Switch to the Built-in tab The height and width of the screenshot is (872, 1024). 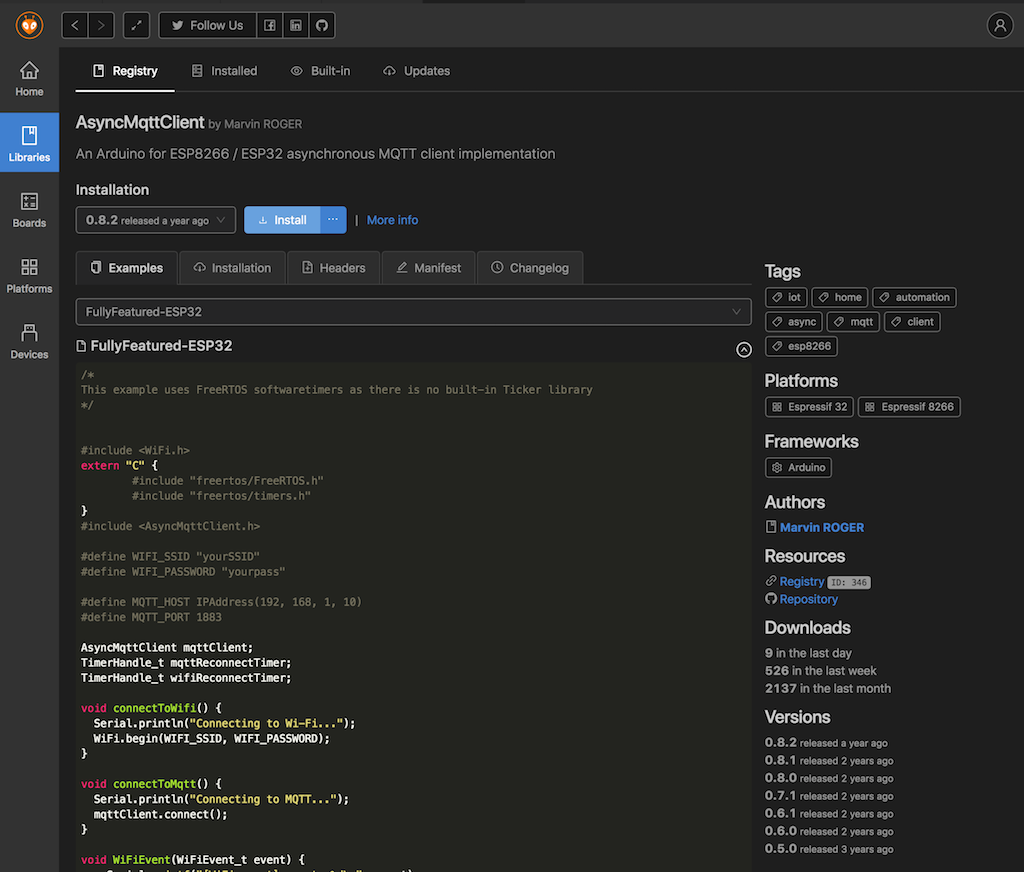point(320,71)
